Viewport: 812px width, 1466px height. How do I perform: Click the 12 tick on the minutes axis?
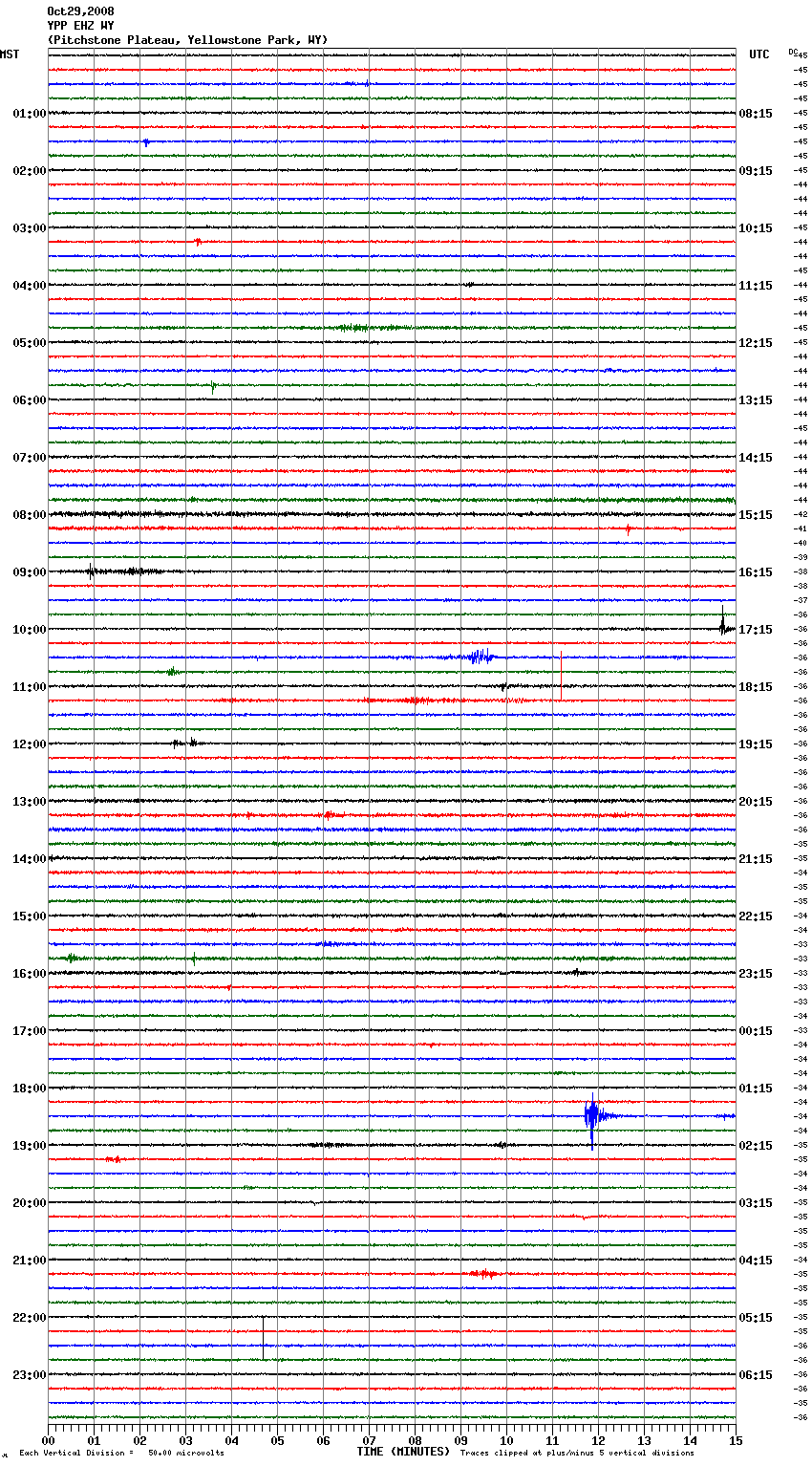click(598, 1440)
